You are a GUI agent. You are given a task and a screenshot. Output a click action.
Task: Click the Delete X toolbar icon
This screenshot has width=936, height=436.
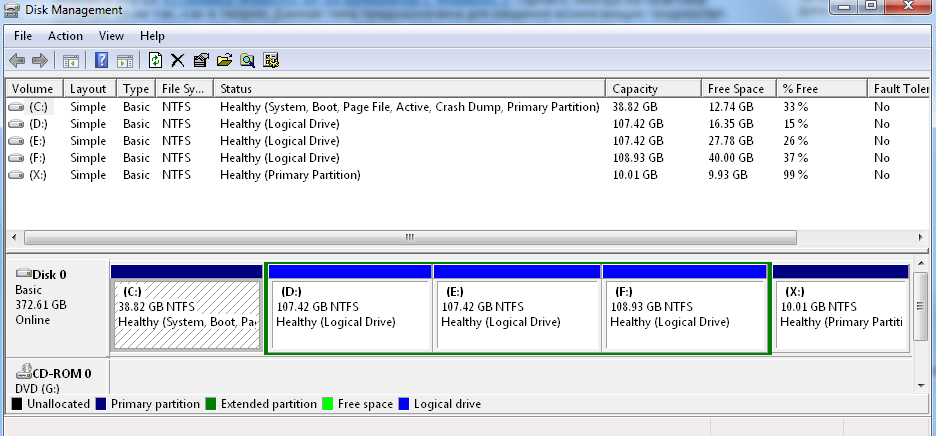(x=178, y=61)
